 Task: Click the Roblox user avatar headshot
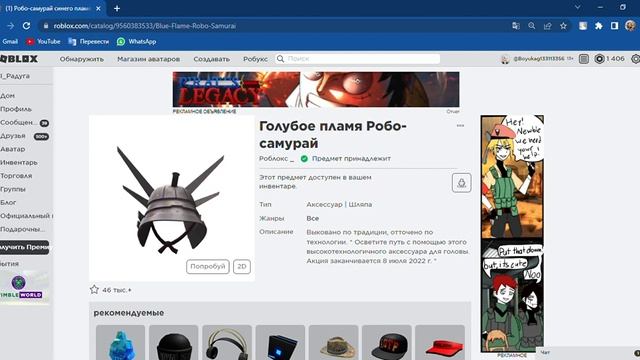pyautogui.click(x=505, y=59)
